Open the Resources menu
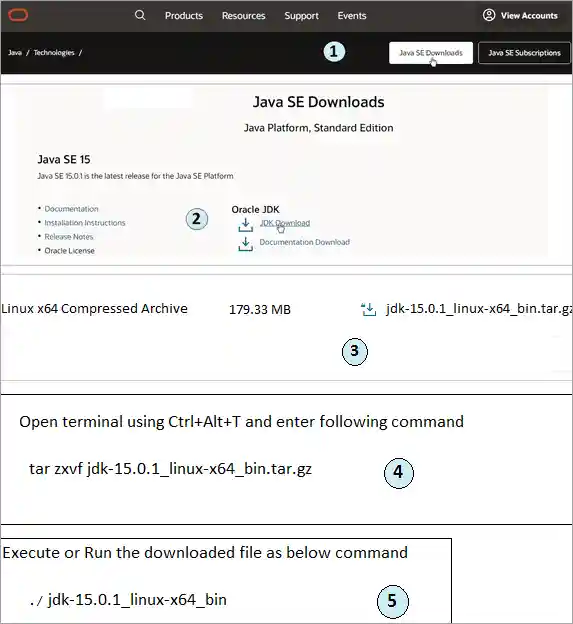This screenshot has width=573, height=624. coord(244,16)
